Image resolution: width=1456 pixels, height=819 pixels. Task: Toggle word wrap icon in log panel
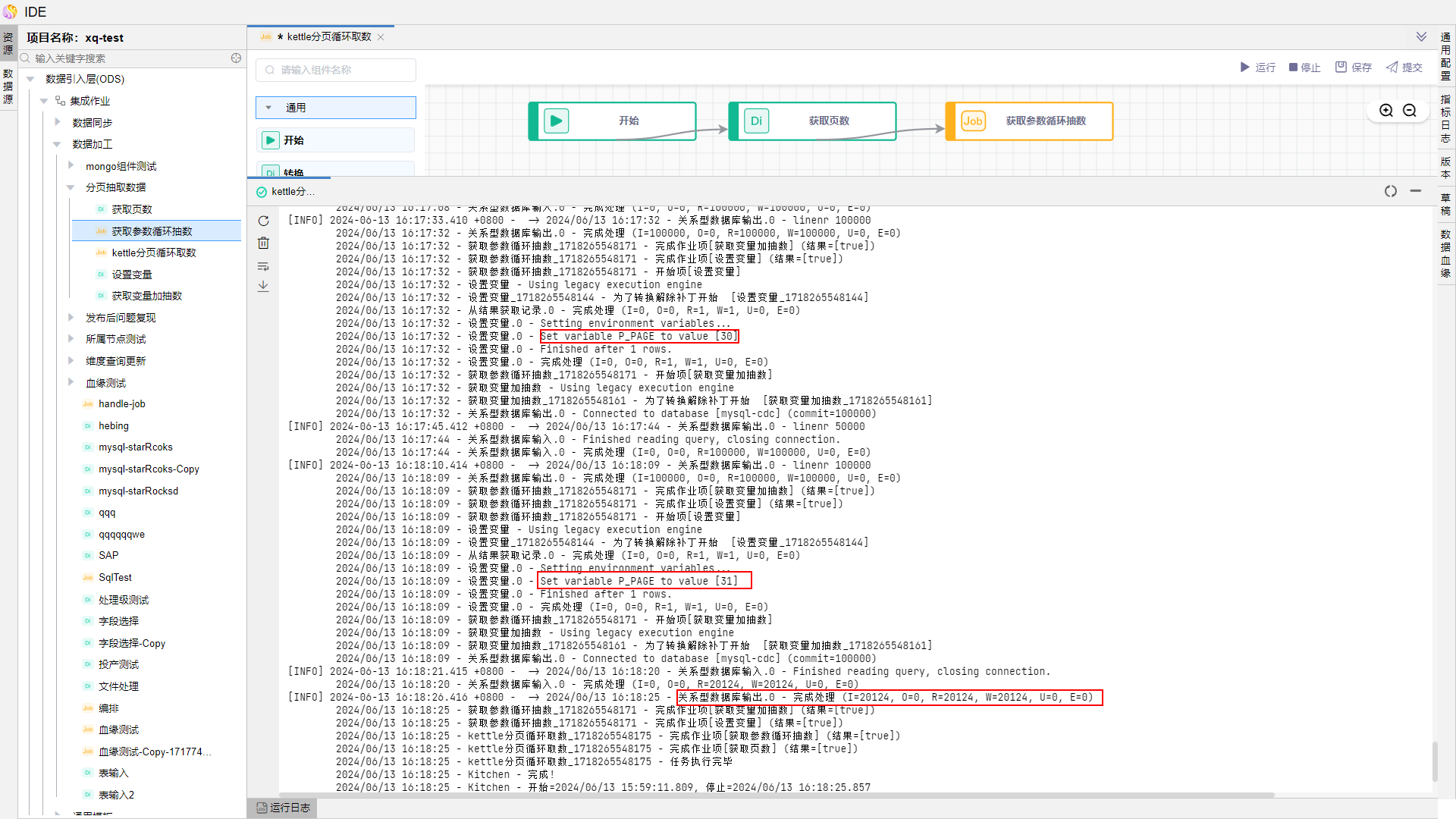click(x=263, y=266)
